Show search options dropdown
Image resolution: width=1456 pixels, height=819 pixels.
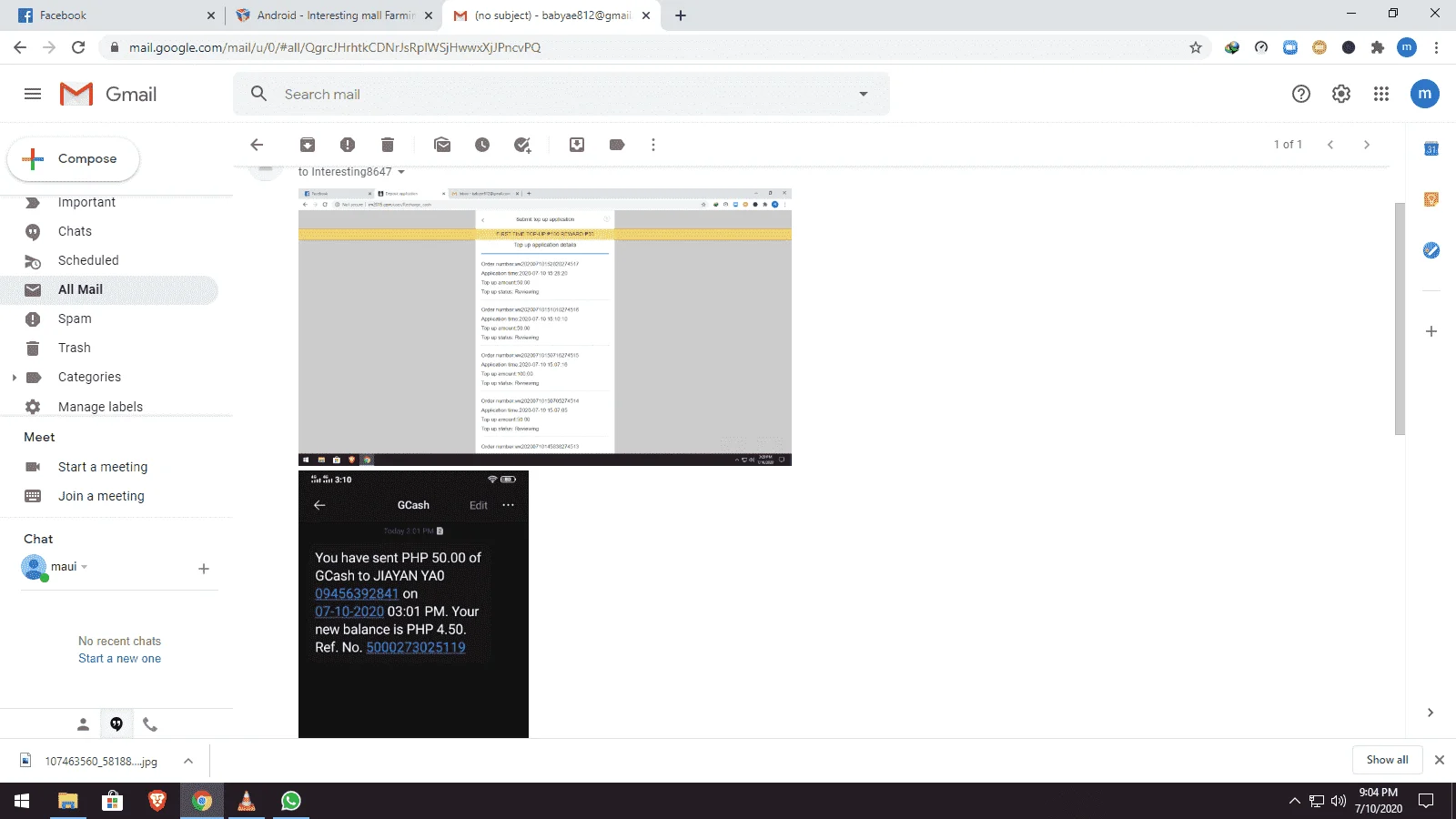click(864, 94)
